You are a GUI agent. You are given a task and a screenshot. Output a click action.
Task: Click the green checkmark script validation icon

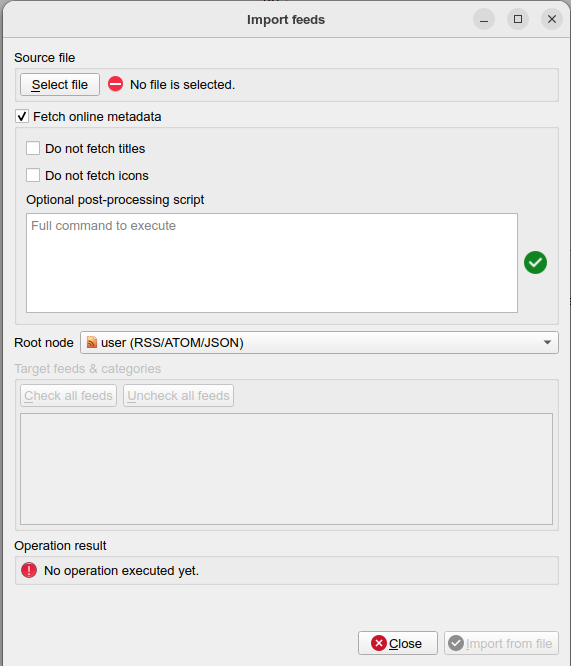tap(535, 262)
